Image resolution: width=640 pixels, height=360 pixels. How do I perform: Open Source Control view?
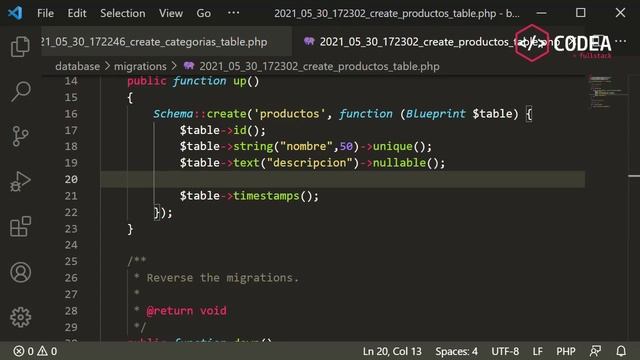tap(20, 136)
